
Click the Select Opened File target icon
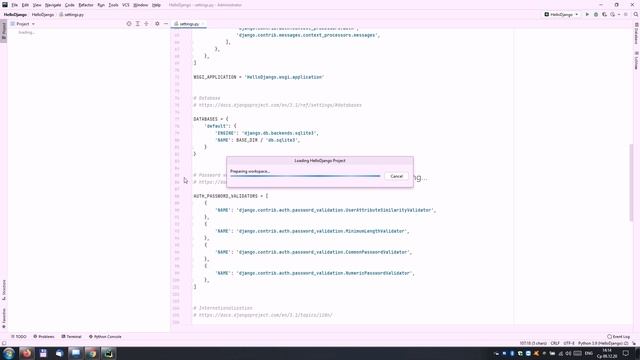[129, 24]
